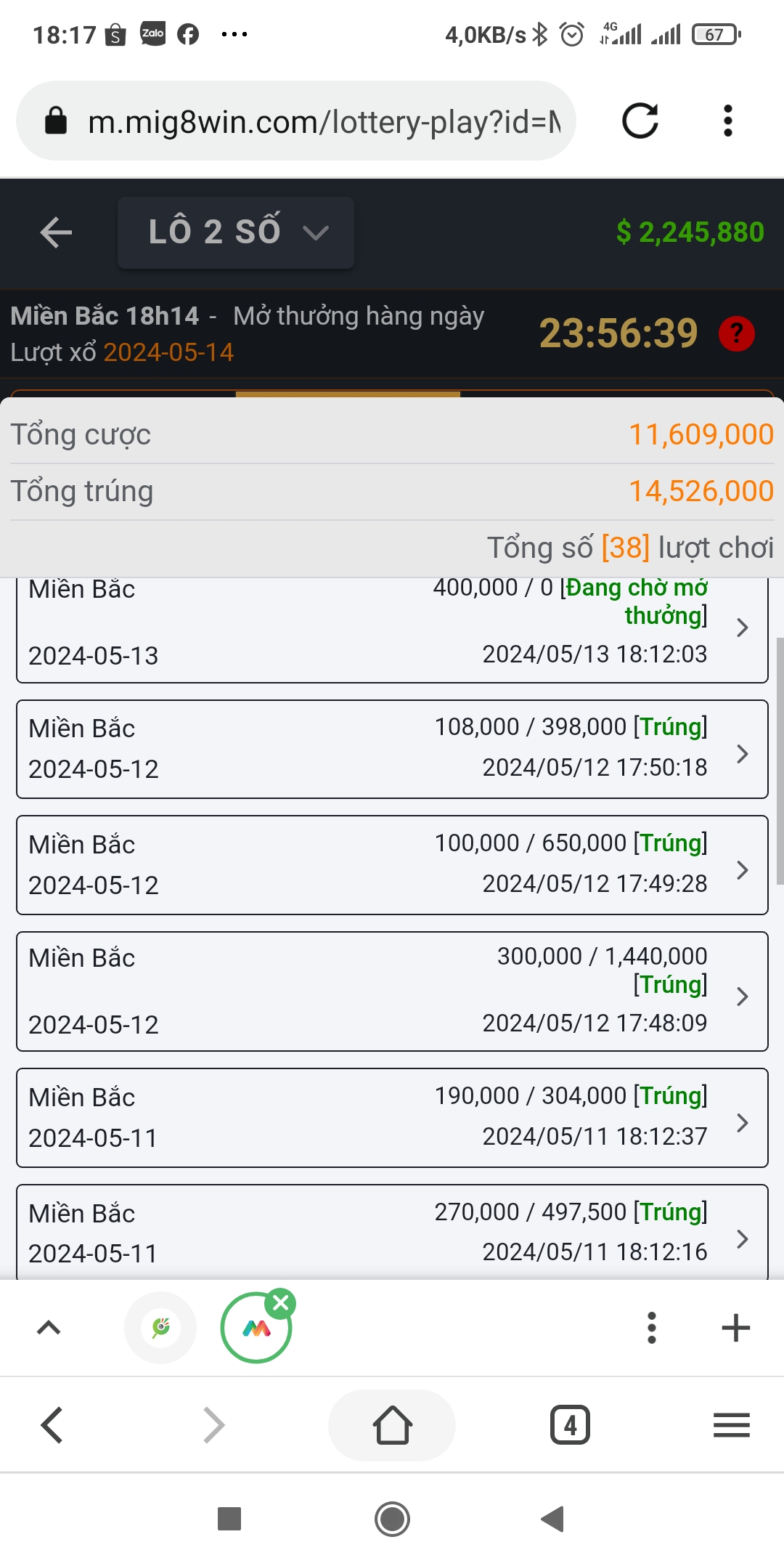Screen dimensions: 784x1566
Task: Open the hamburger menu in the bottom bar
Action: 731,1425
